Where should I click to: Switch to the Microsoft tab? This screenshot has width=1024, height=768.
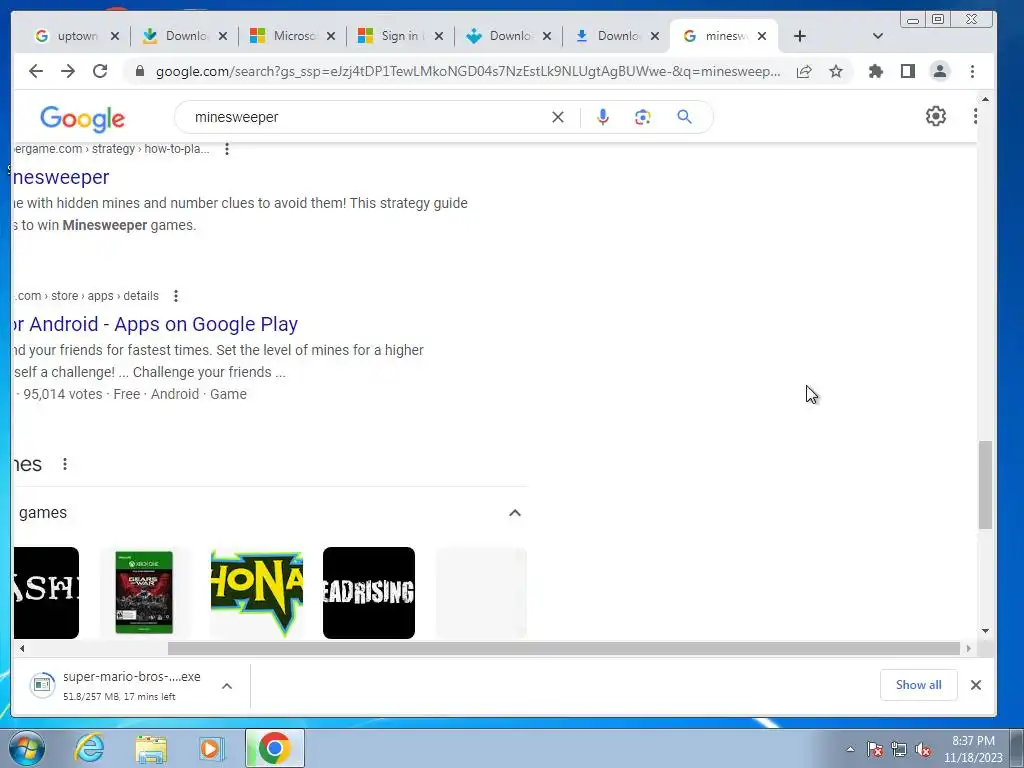coord(293,36)
